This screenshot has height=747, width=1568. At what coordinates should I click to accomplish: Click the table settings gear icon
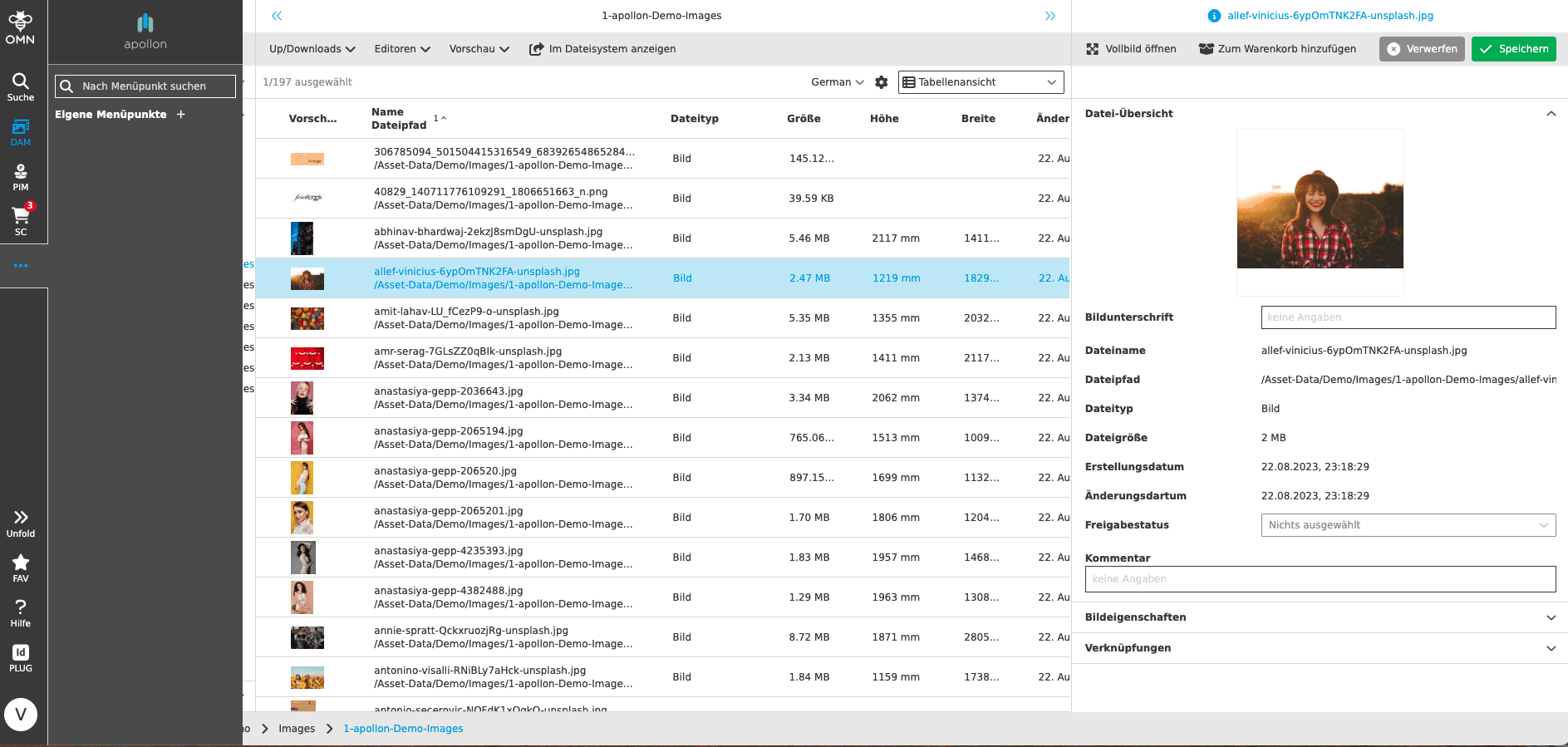[x=882, y=82]
